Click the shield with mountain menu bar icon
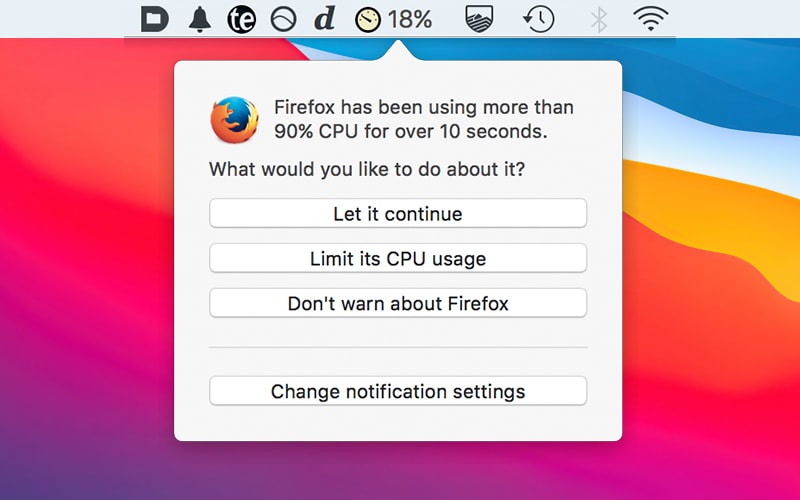 pos(480,19)
